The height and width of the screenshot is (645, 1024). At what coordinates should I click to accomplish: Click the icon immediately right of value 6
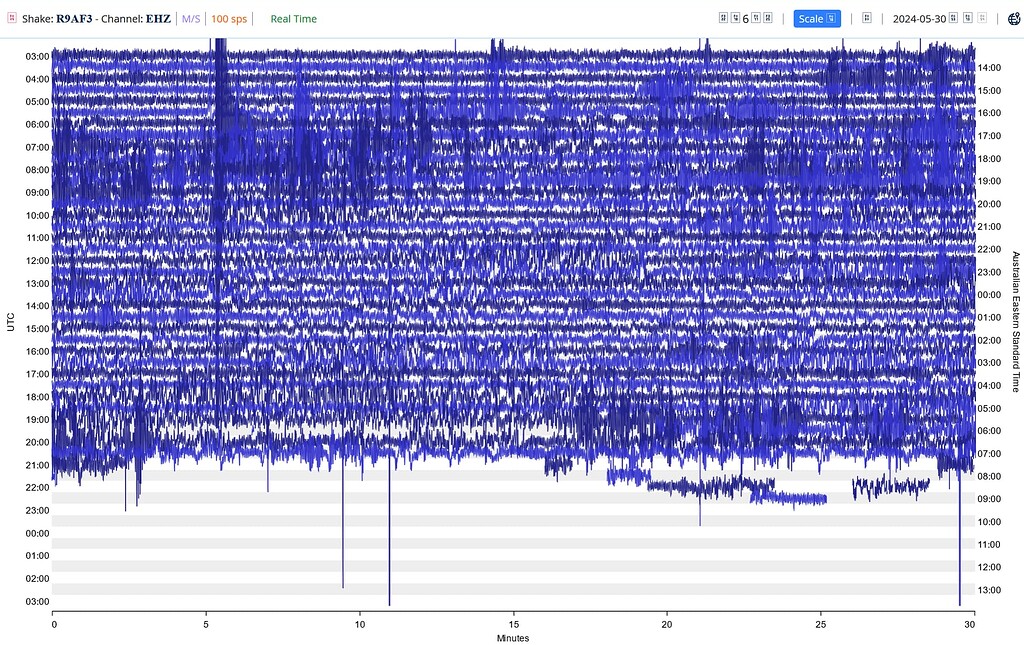tap(757, 18)
